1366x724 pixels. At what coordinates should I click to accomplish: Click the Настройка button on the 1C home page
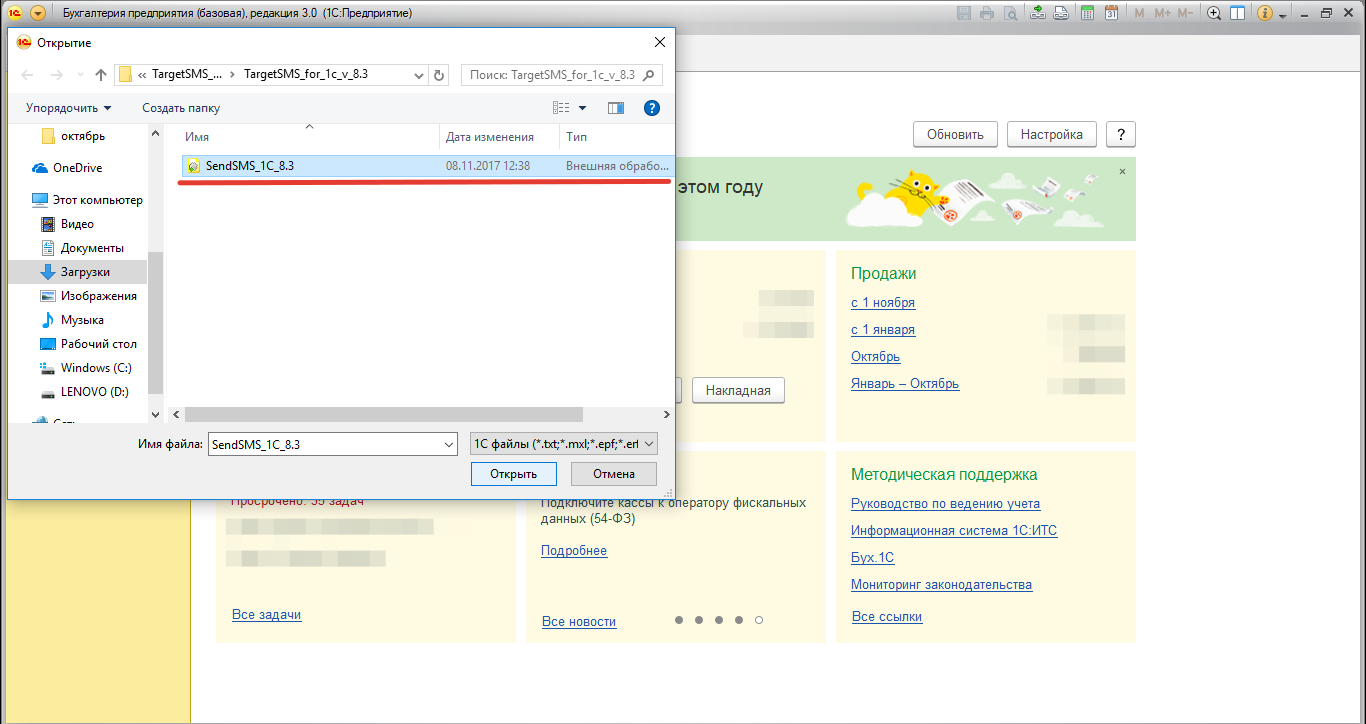point(1052,135)
